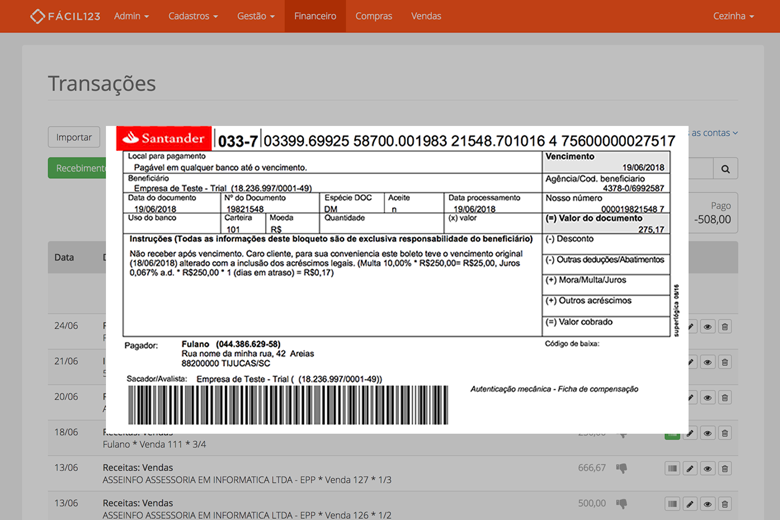Open the Vendas menu item

click(426, 16)
